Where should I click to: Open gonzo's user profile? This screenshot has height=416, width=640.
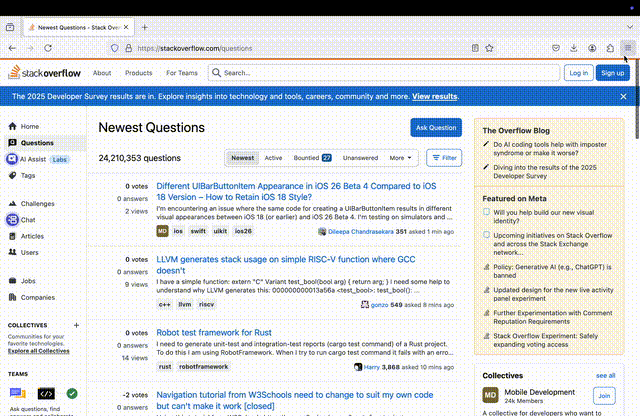[x=379, y=305]
